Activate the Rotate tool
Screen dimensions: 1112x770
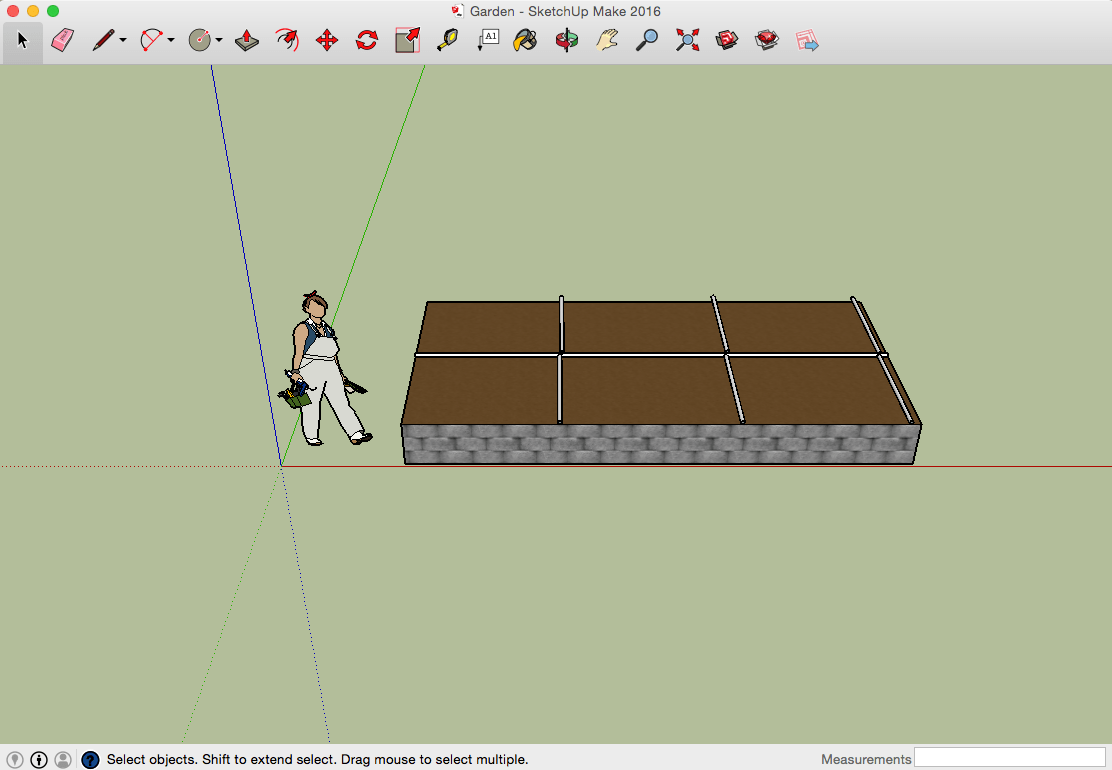pyautogui.click(x=366, y=40)
